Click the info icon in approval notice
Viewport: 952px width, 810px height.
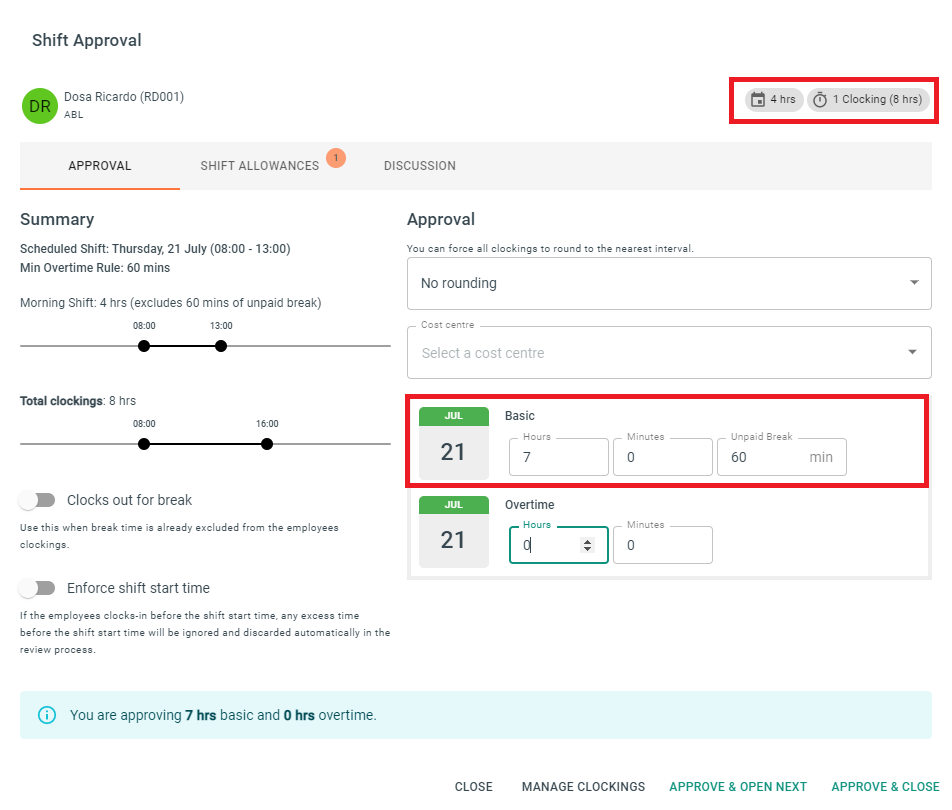(47, 715)
